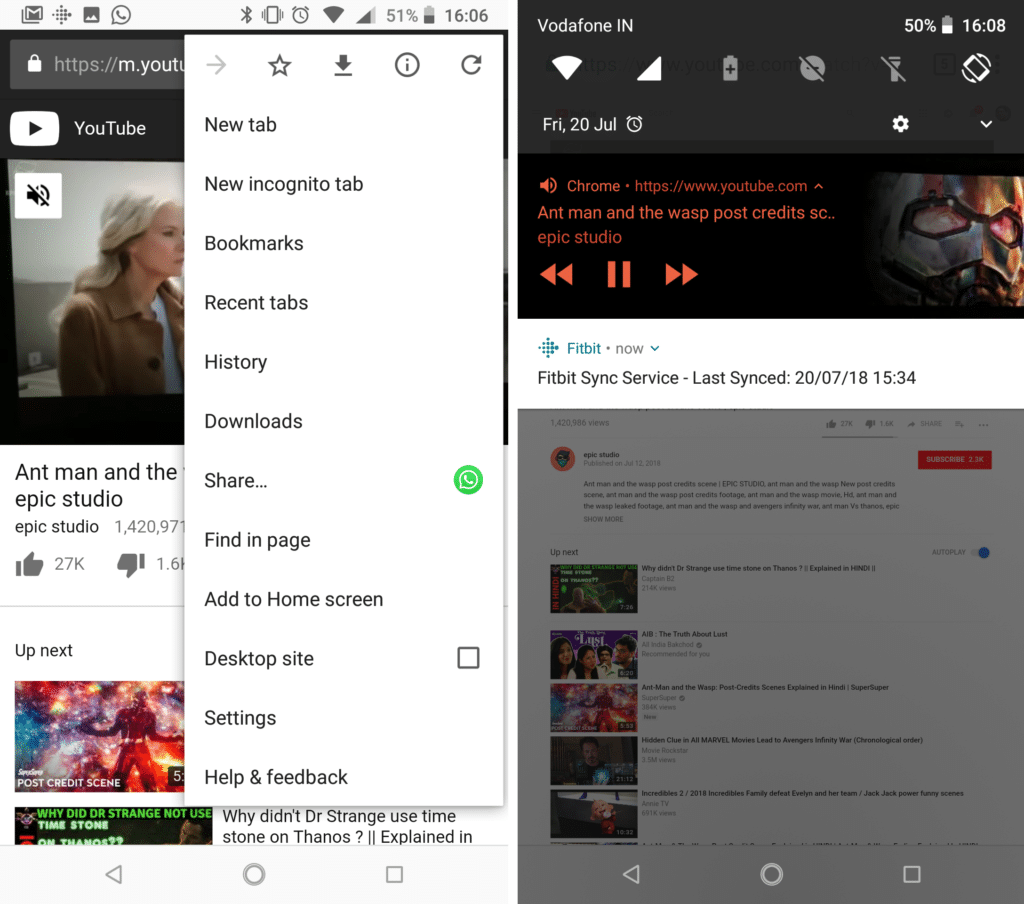Bookmark the page with the star icon
The image size is (1024, 904).
(x=279, y=65)
